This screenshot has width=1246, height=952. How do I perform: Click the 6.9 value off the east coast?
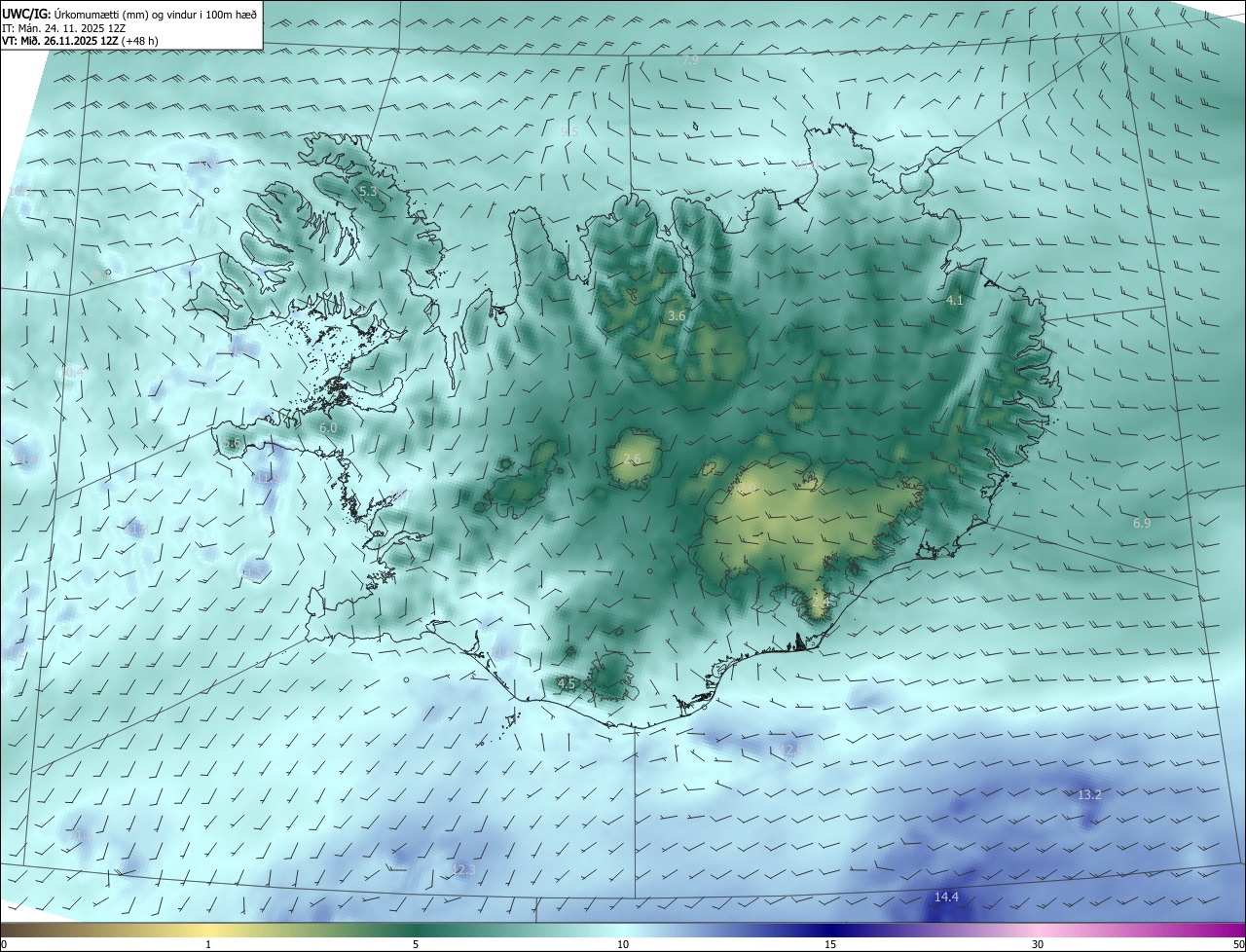[1142, 524]
